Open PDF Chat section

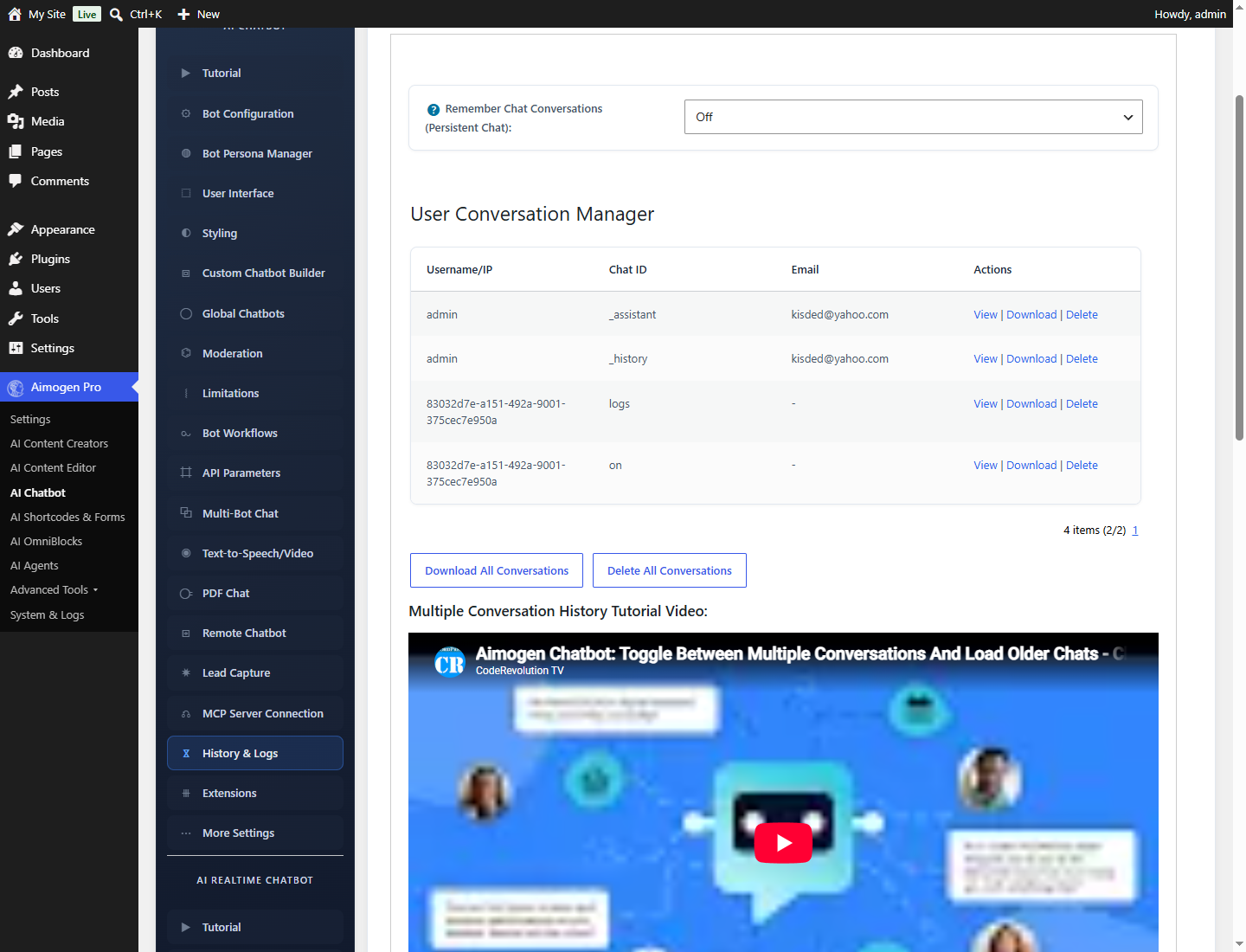coord(255,593)
